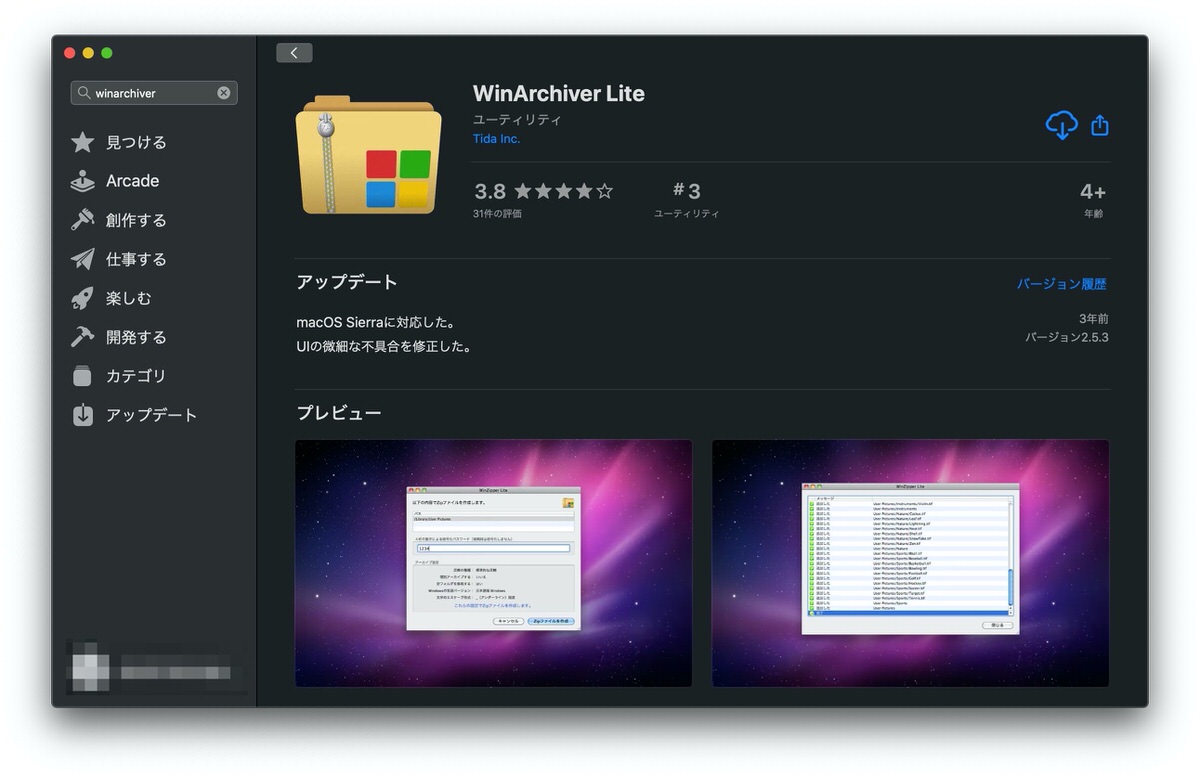Download WinArchiver Lite via cloud icon
This screenshot has height=776, width=1200.
point(1062,125)
